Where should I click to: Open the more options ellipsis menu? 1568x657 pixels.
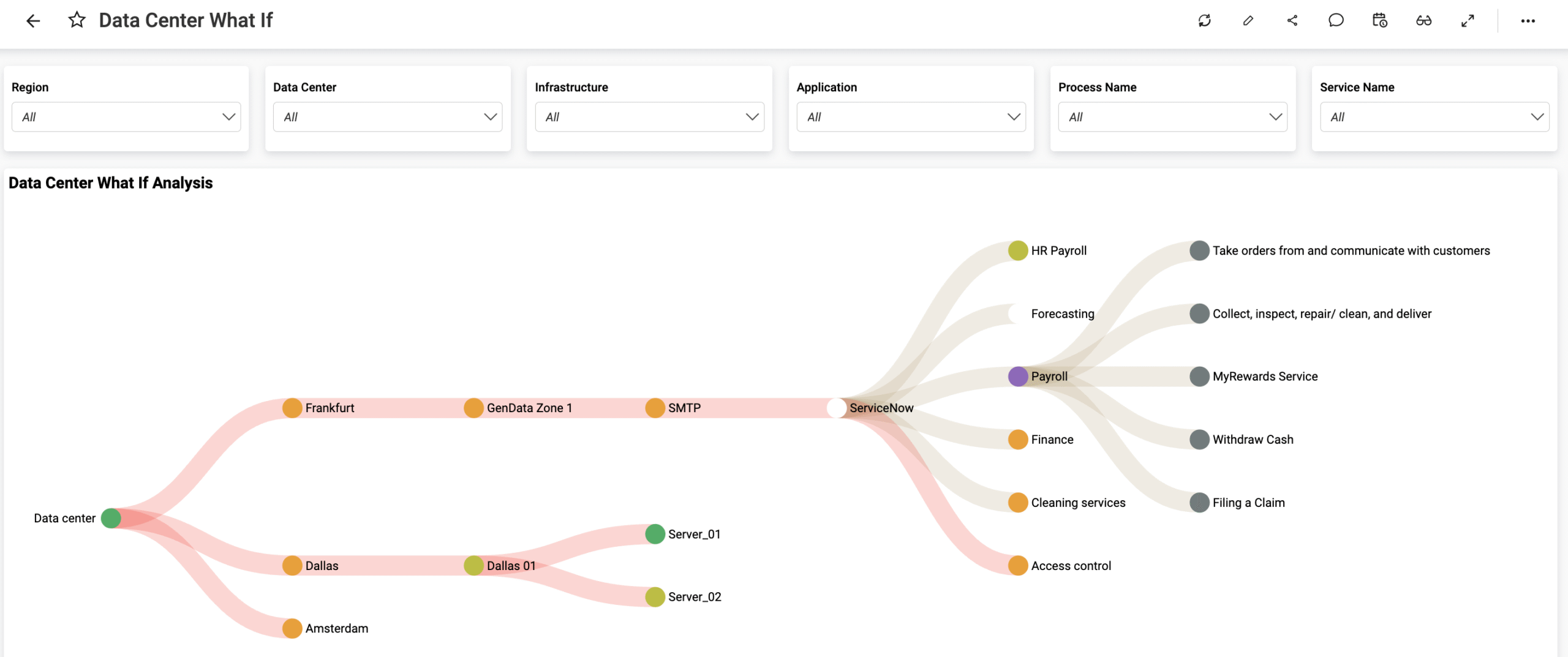pyautogui.click(x=1528, y=21)
